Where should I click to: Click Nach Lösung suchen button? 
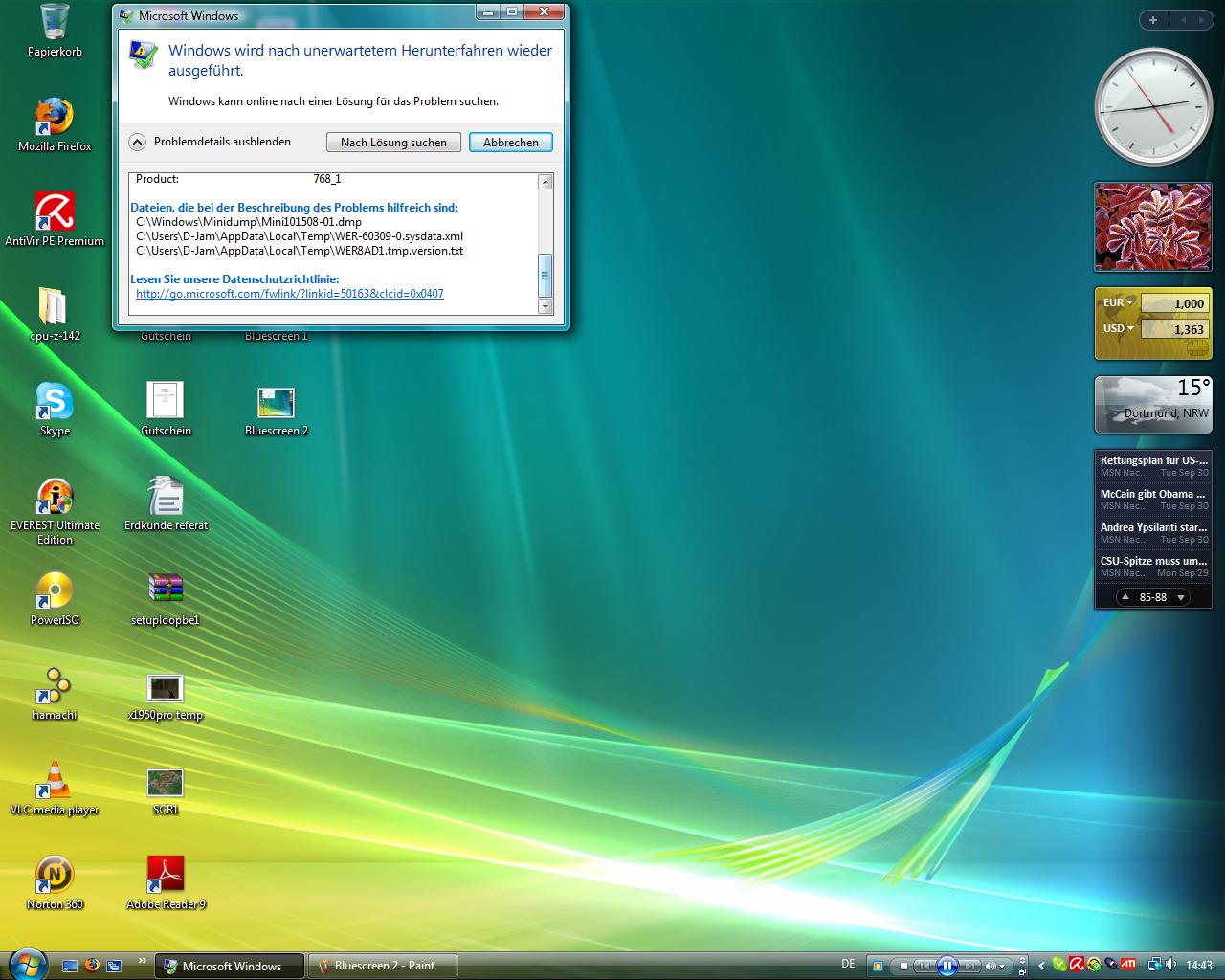point(393,142)
